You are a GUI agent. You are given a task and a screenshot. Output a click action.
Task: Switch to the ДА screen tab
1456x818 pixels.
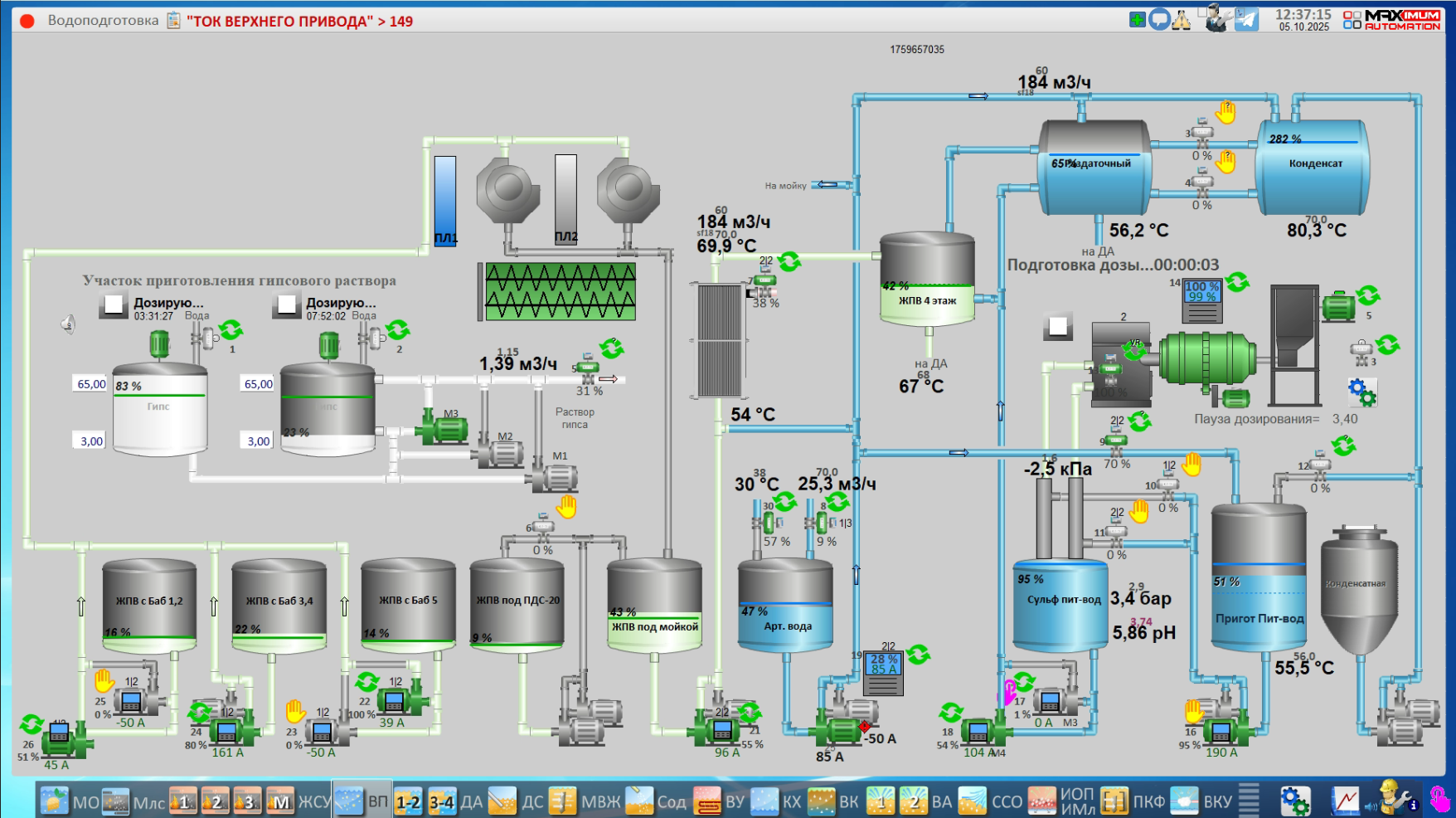tap(471, 801)
